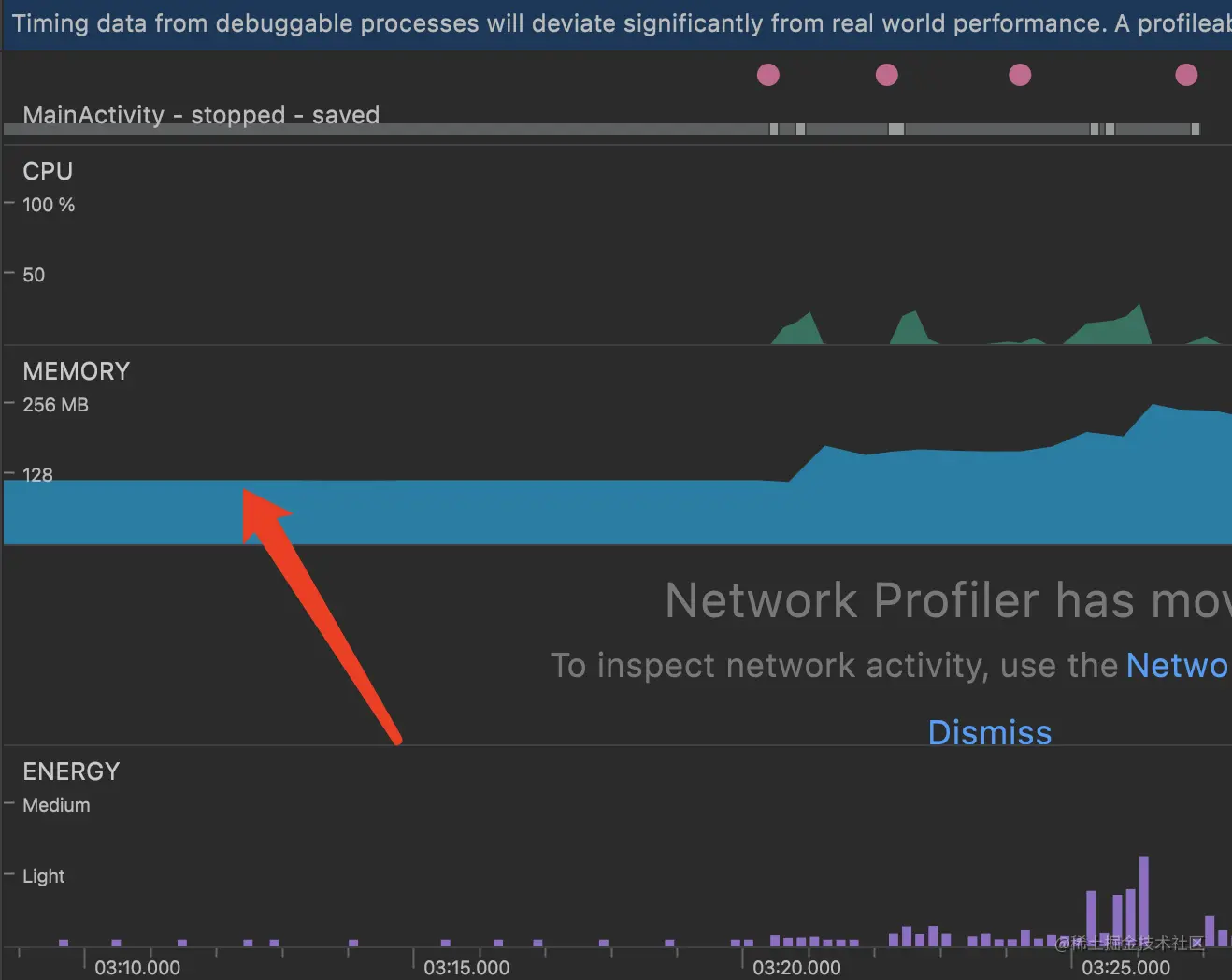This screenshot has height=980, width=1232.
Task: Click the 03:15.000 timeline label
Action: click(x=466, y=968)
